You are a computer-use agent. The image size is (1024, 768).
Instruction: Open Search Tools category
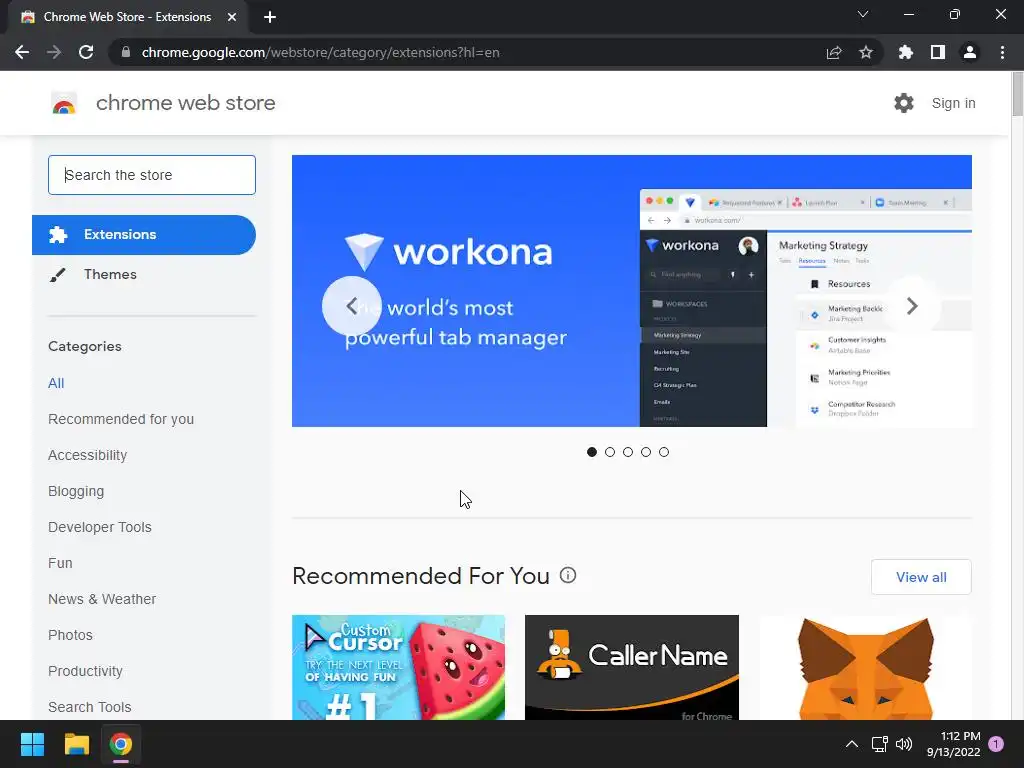[x=89, y=707]
